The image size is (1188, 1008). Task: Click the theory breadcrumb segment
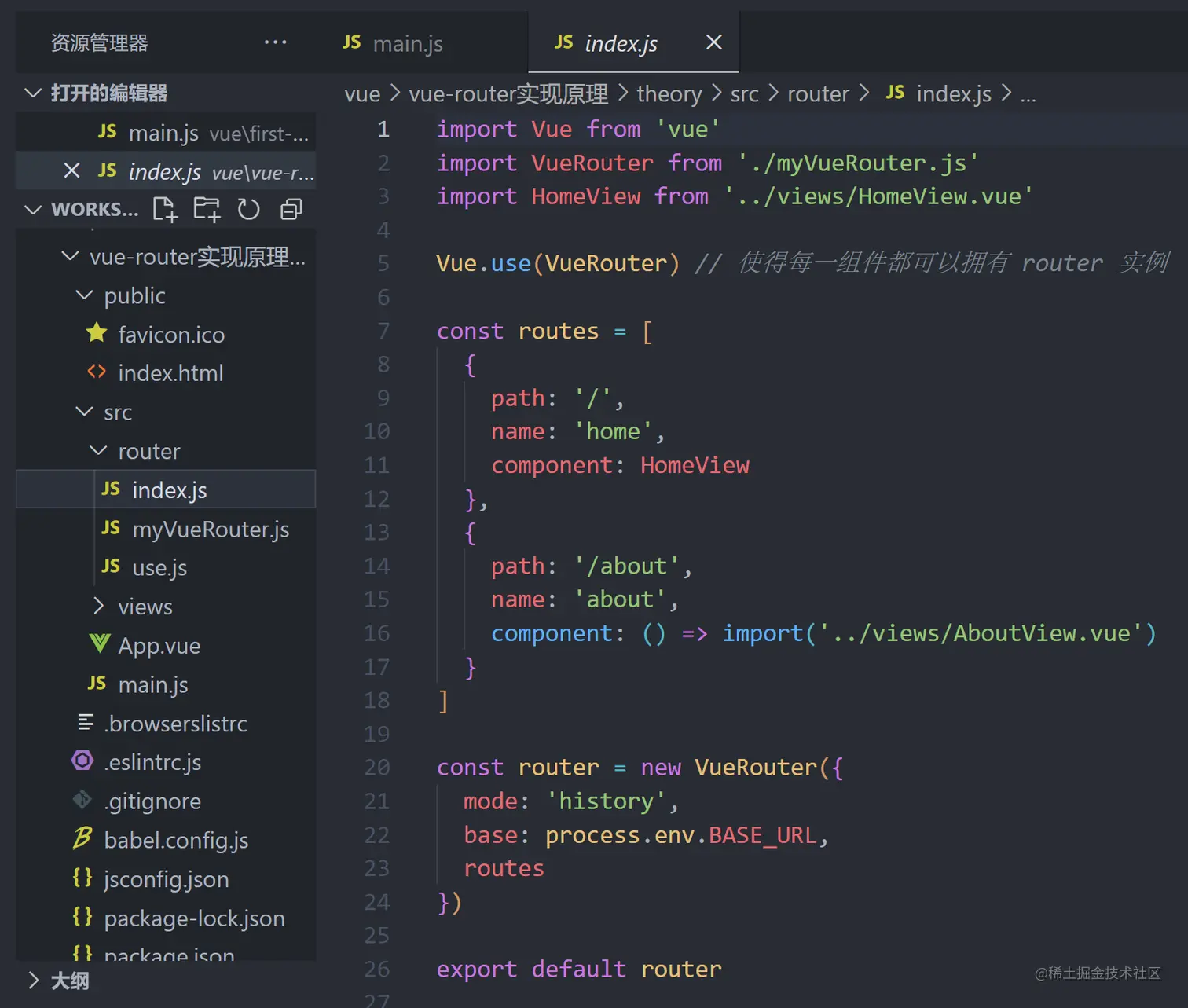[x=669, y=94]
